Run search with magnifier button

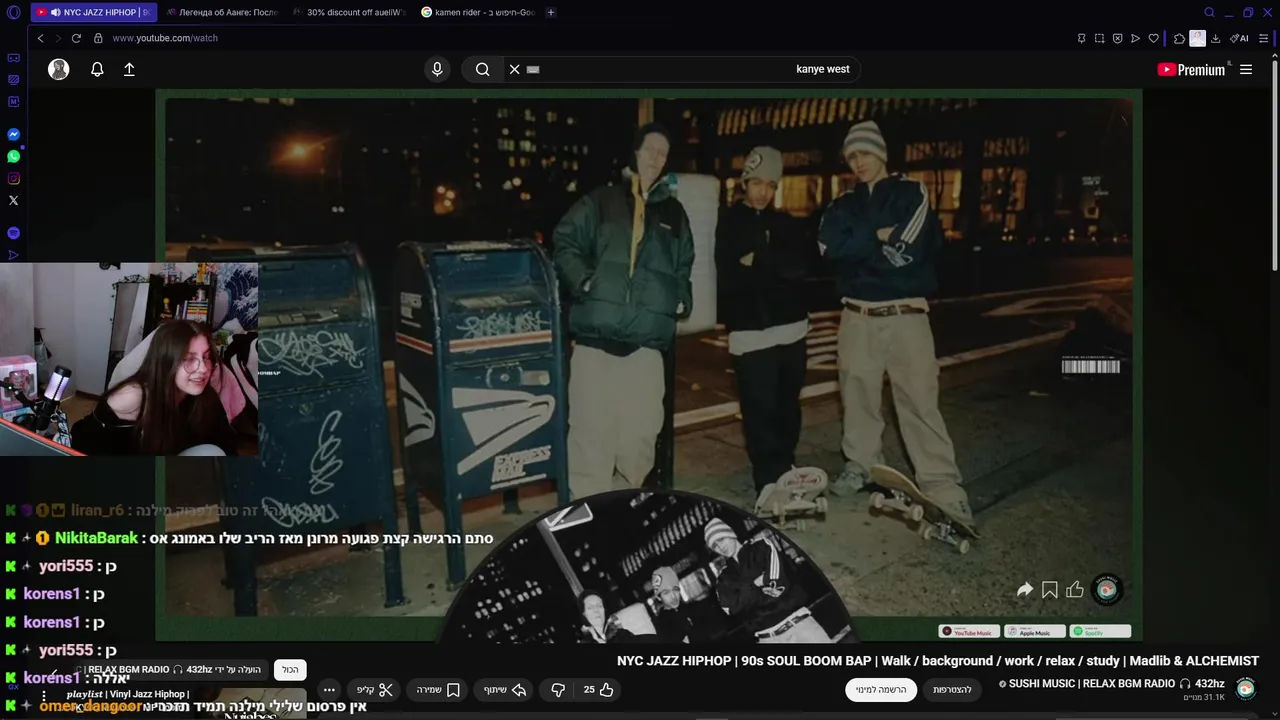[x=482, y=69]
